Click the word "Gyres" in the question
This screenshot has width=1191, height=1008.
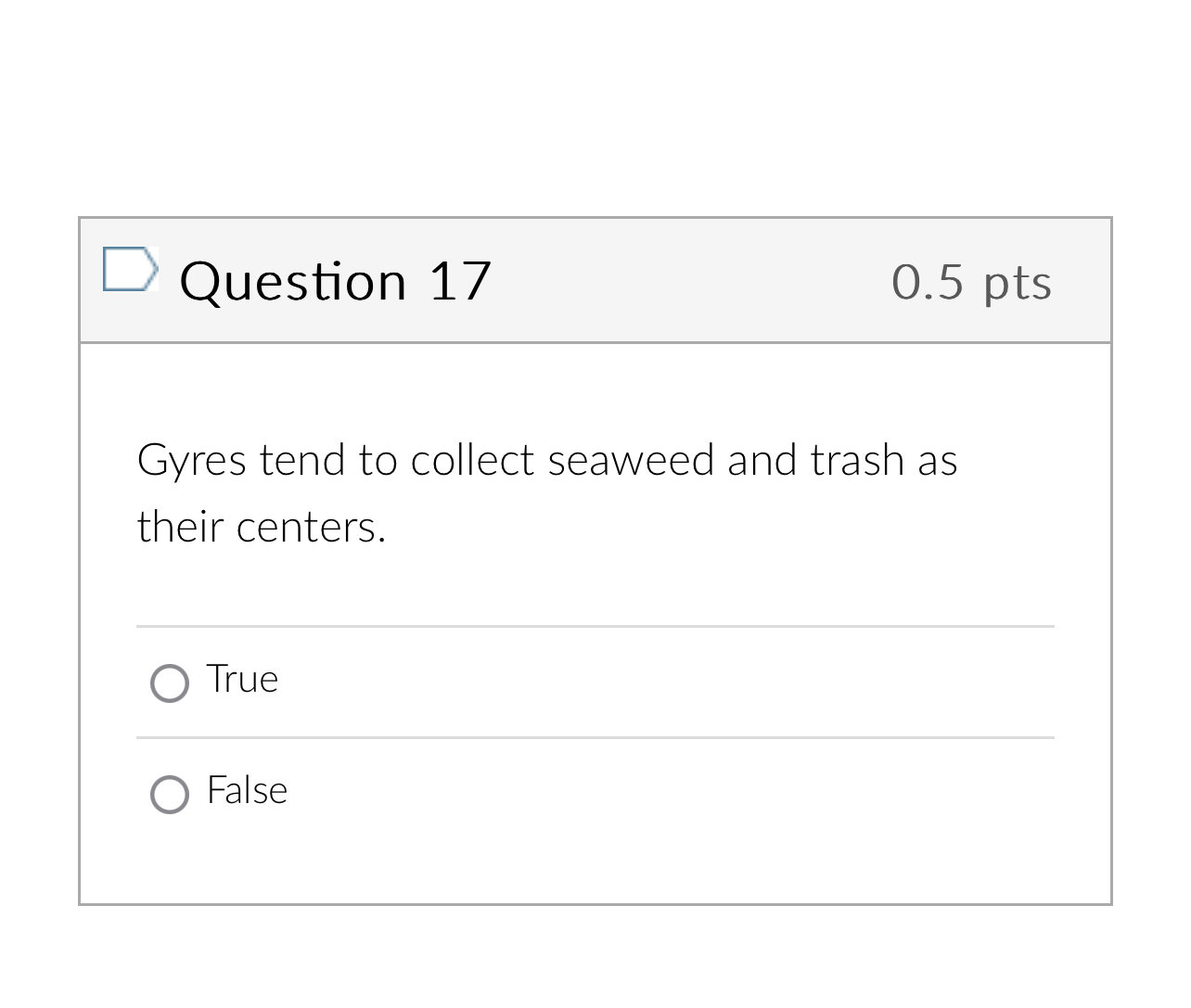click(192, 461)
